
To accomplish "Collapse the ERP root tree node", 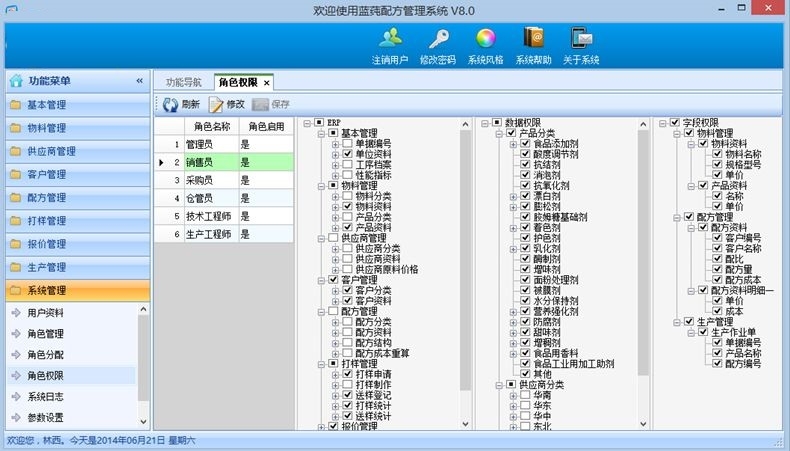I will coord(307,123).
